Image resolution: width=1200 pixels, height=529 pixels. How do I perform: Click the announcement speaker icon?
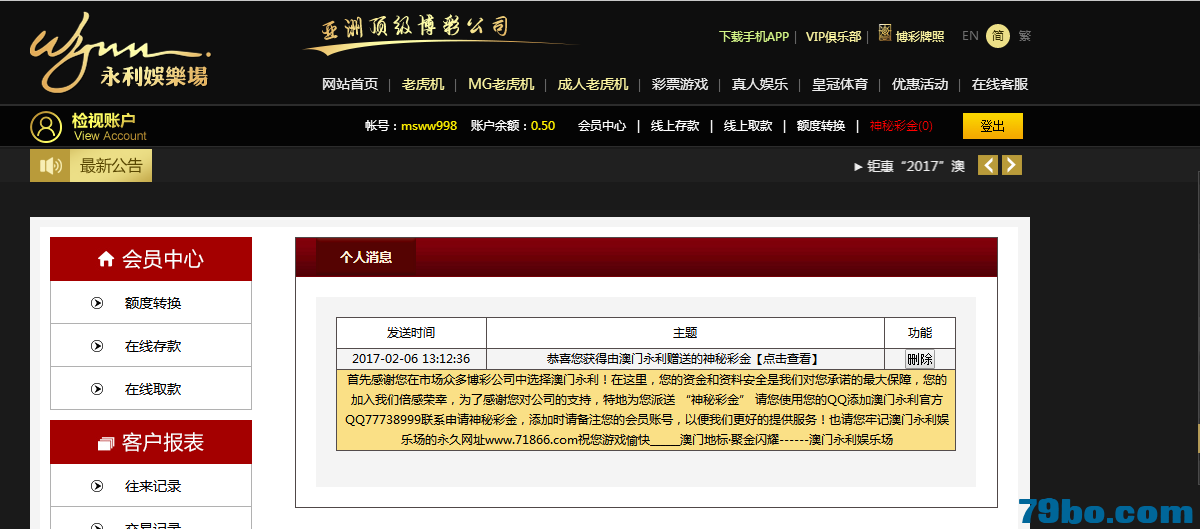(x=51, y=166)
